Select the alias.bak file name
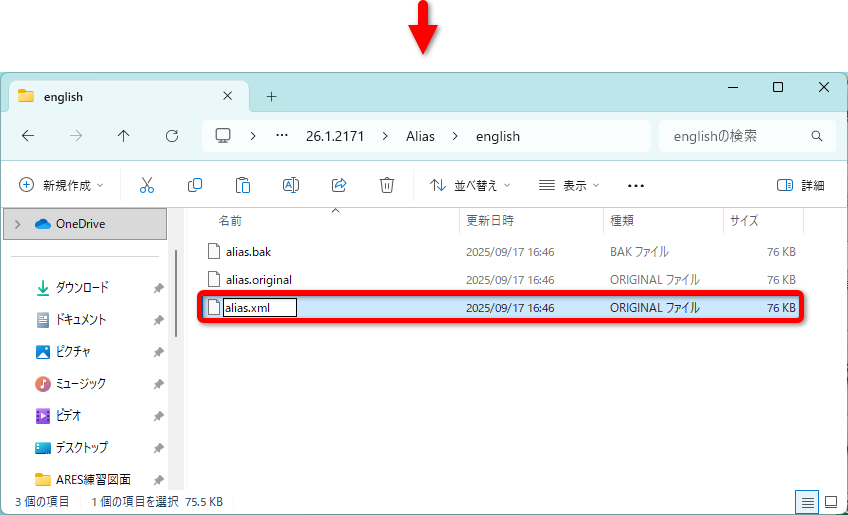 click(x=248, y=252)
